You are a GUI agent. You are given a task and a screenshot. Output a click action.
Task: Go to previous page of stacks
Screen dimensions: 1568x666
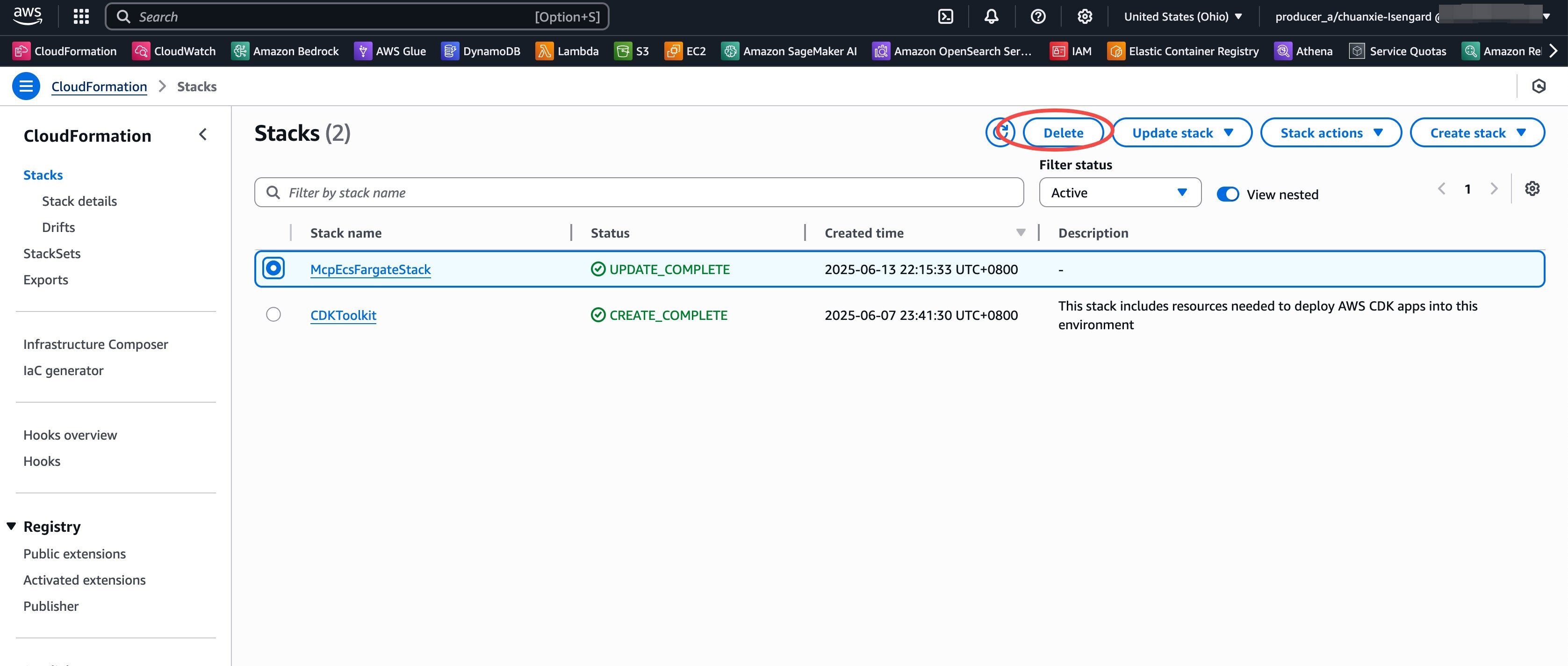[x=1441, y=189]
